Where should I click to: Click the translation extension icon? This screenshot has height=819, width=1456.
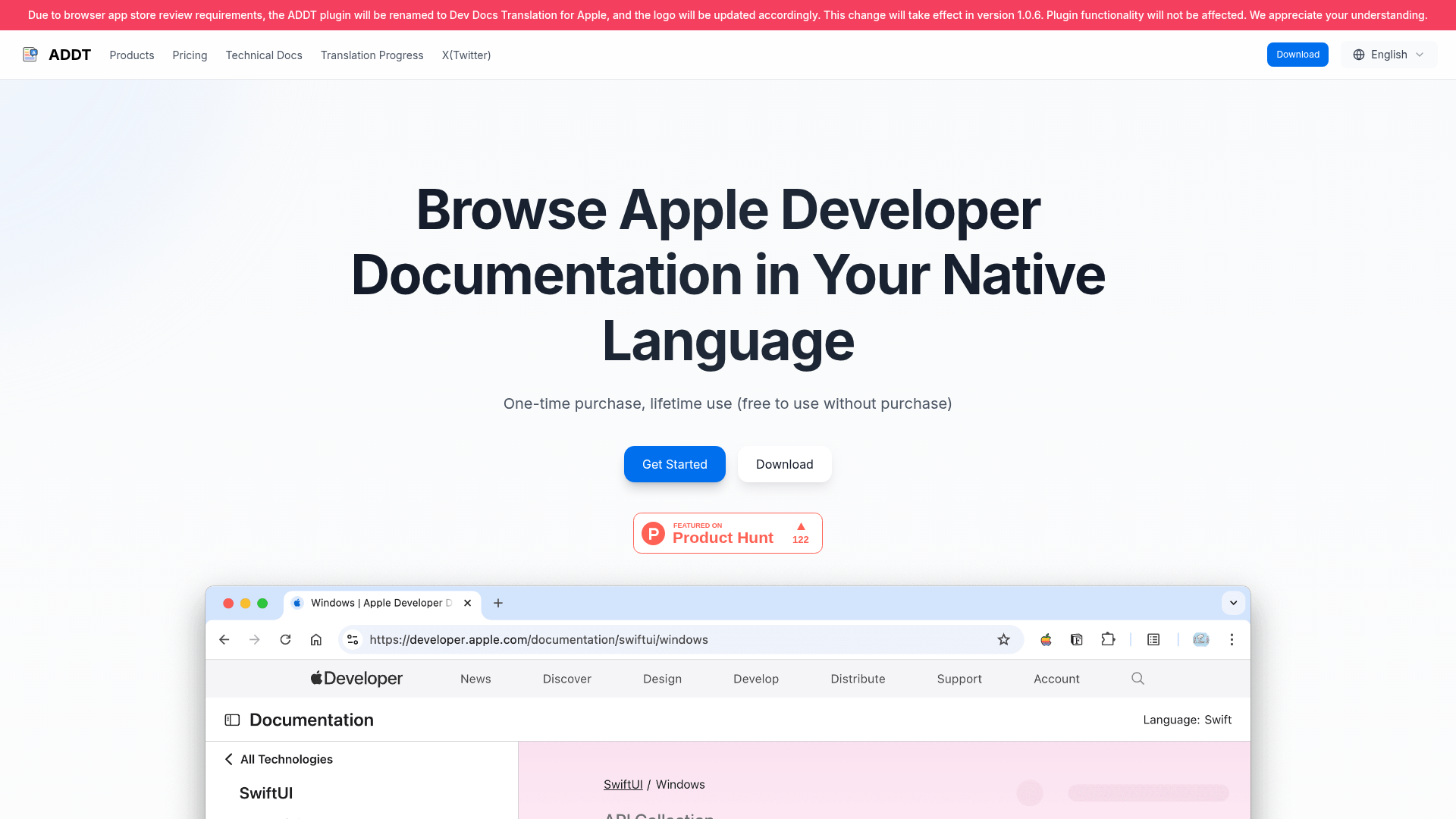pyautogui.click(x=1077, y=640)
